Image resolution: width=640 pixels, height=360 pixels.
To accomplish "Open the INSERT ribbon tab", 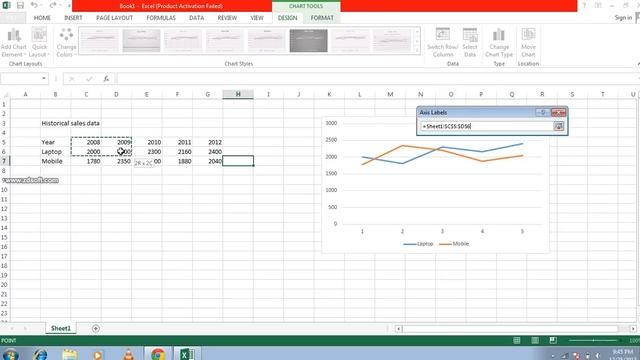I will 73,18.
